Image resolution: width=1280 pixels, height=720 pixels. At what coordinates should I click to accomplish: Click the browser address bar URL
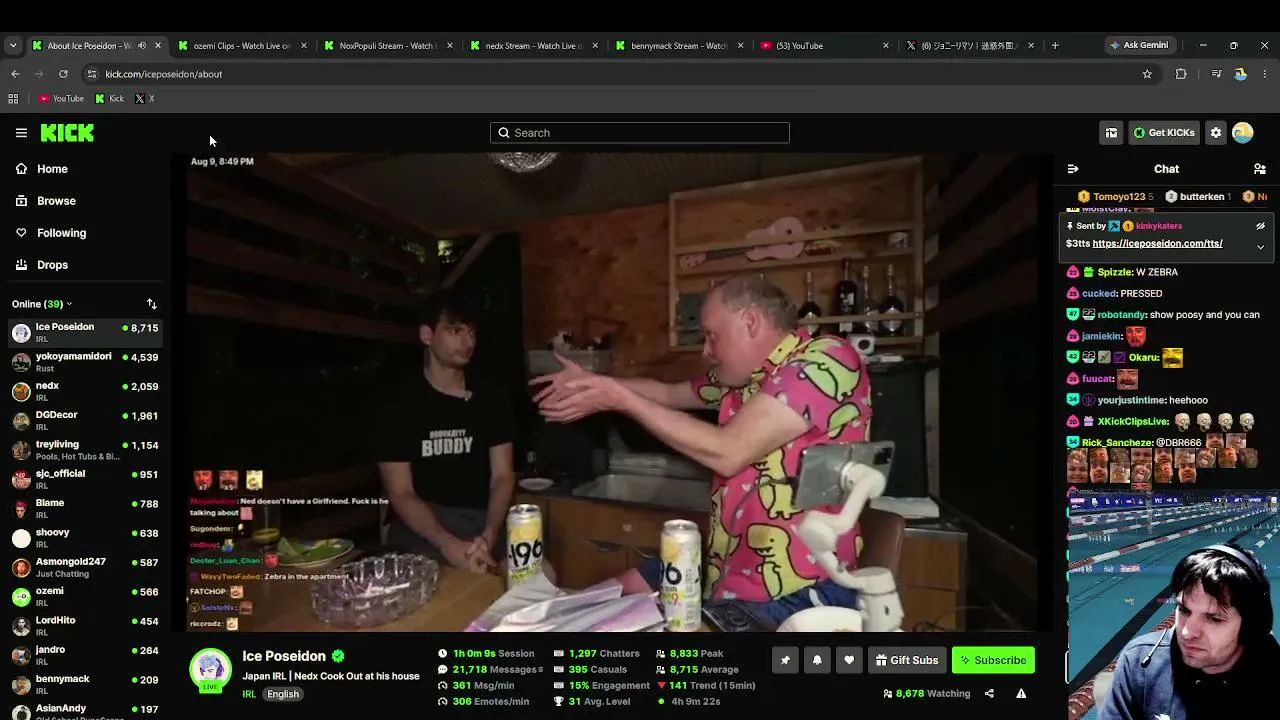click(x=164, y=74)
